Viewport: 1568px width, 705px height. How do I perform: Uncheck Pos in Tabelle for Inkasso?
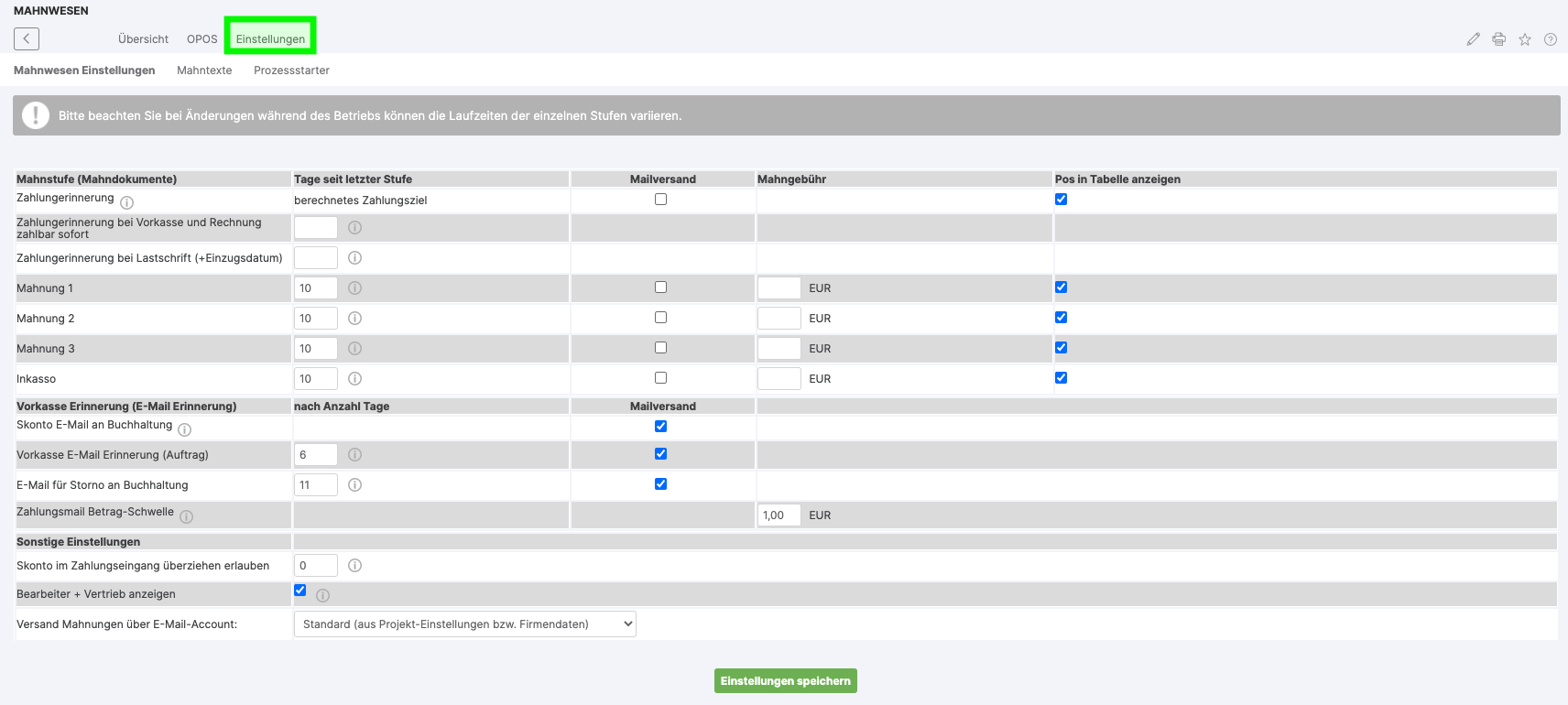(x=1061, y=378)
